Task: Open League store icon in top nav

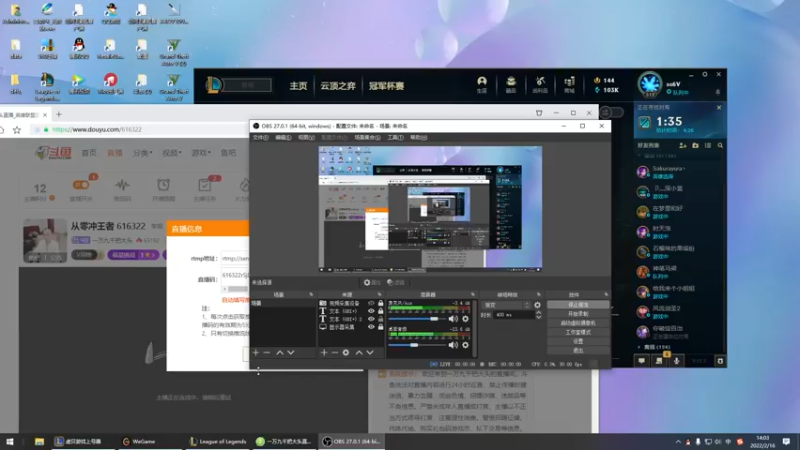Action: click(x=569, y=84)
